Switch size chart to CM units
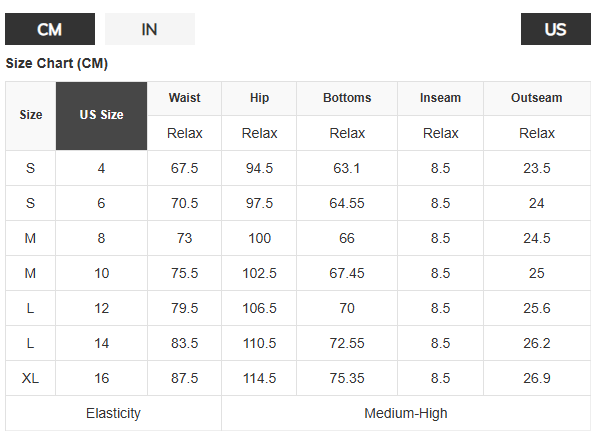The image size is (603, 442). pos(50,29)
